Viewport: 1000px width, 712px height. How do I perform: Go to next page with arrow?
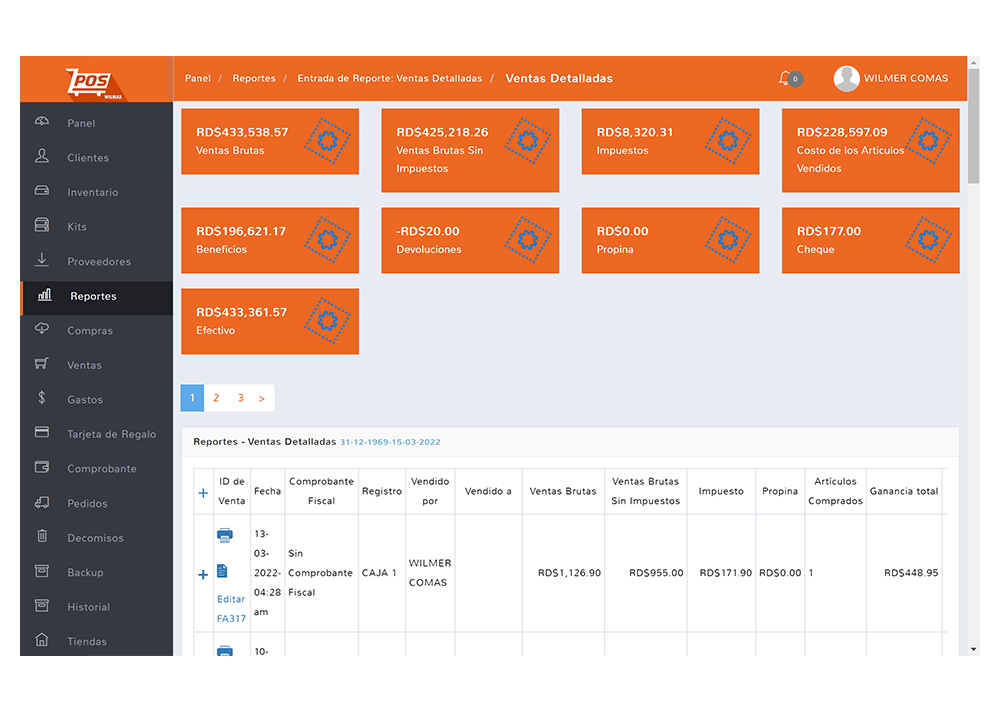click(x=261, y=398)
